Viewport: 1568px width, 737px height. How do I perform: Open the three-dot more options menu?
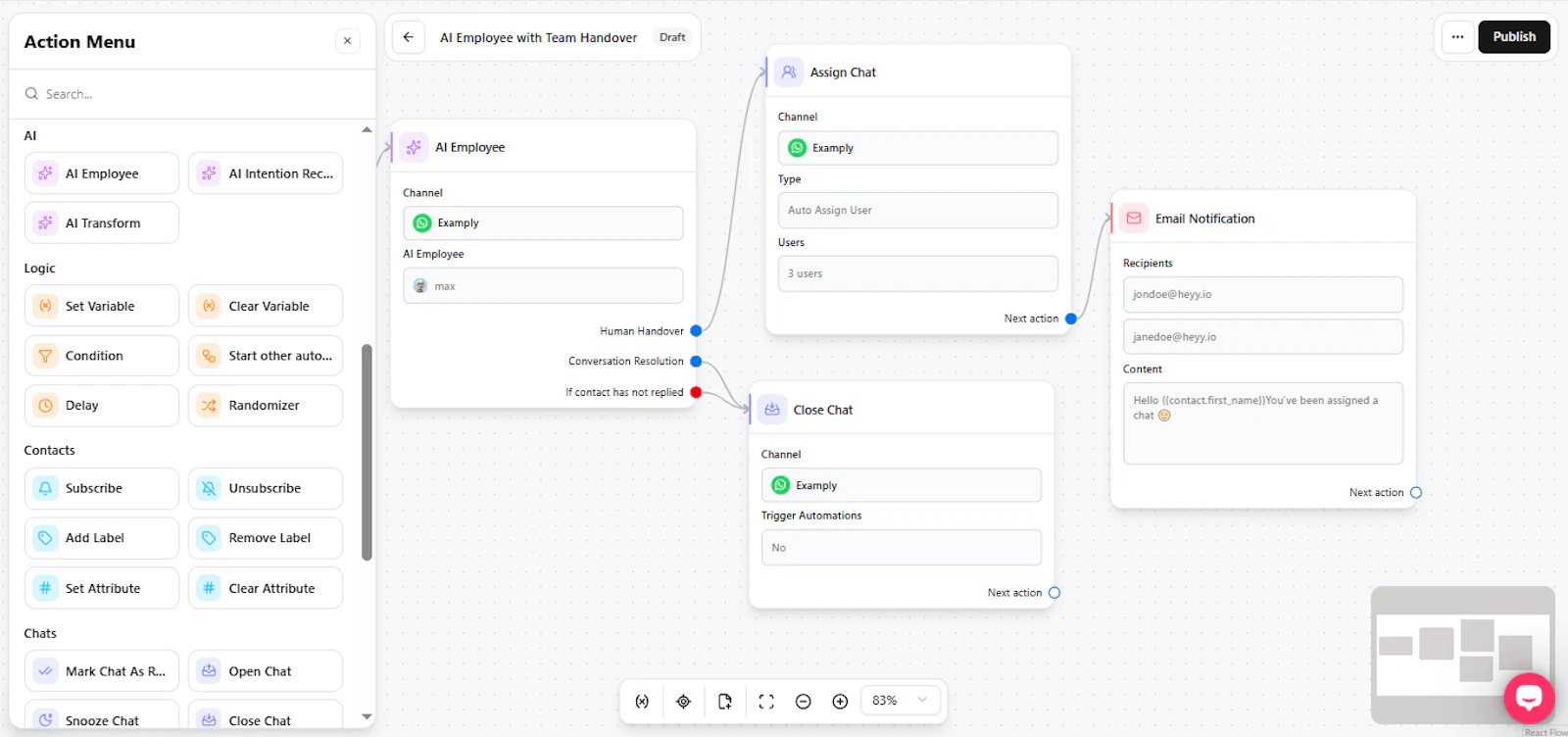[1457, 37]
